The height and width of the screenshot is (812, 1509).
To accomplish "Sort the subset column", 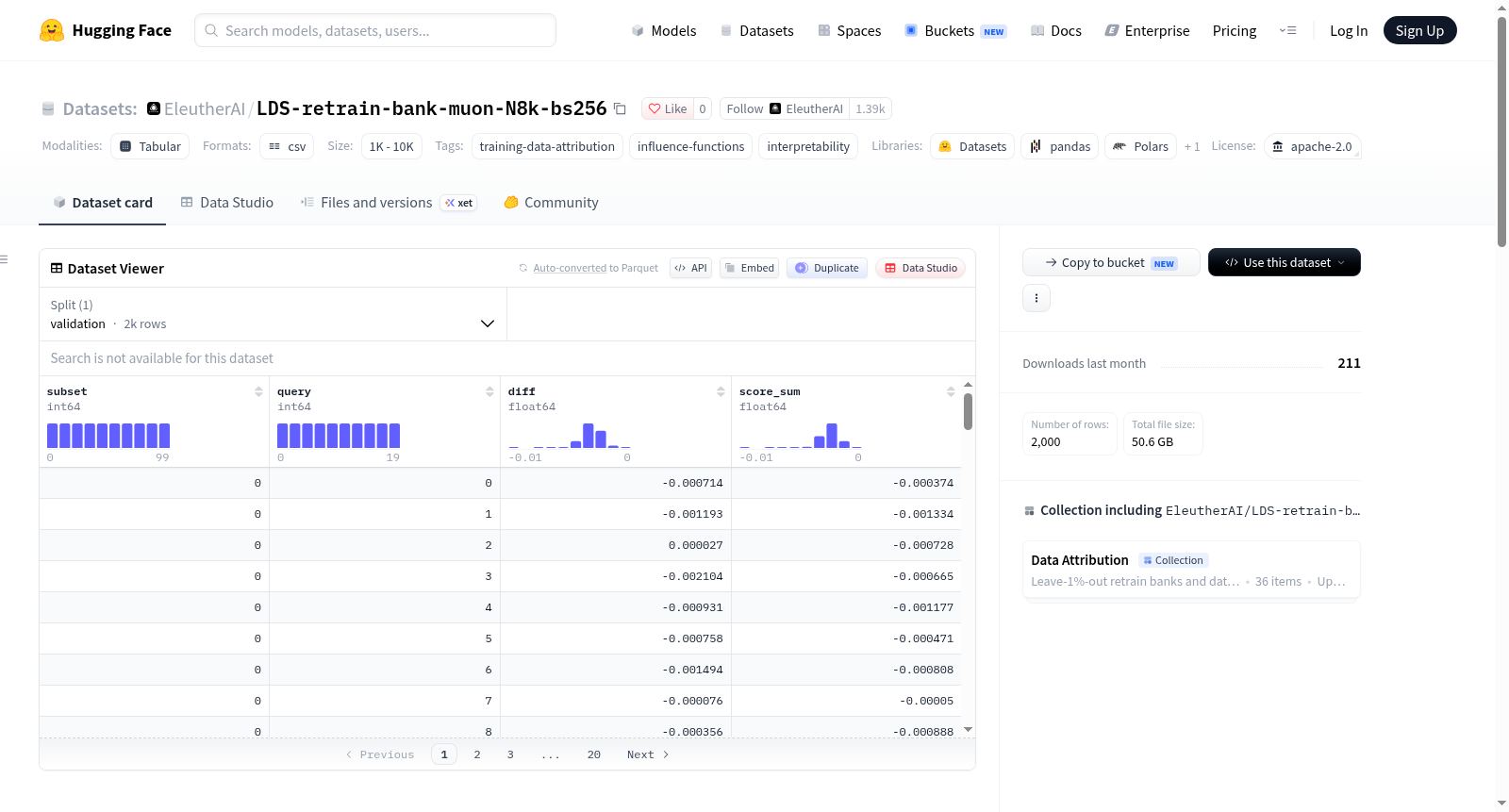I will pyautogui.click(x=258, y=391).
